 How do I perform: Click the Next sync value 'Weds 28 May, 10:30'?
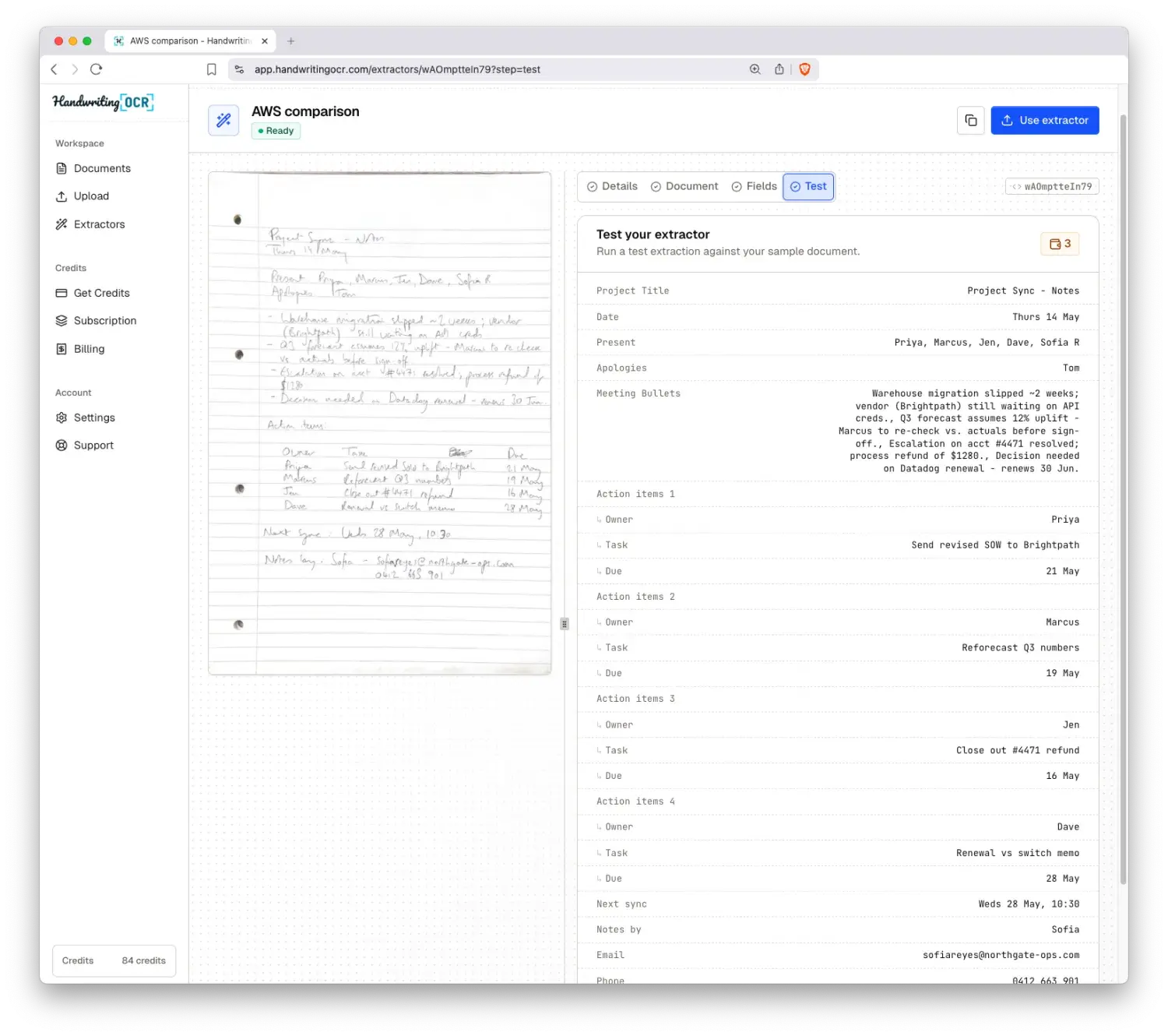pyautogui.click(x=1029, y=904)
